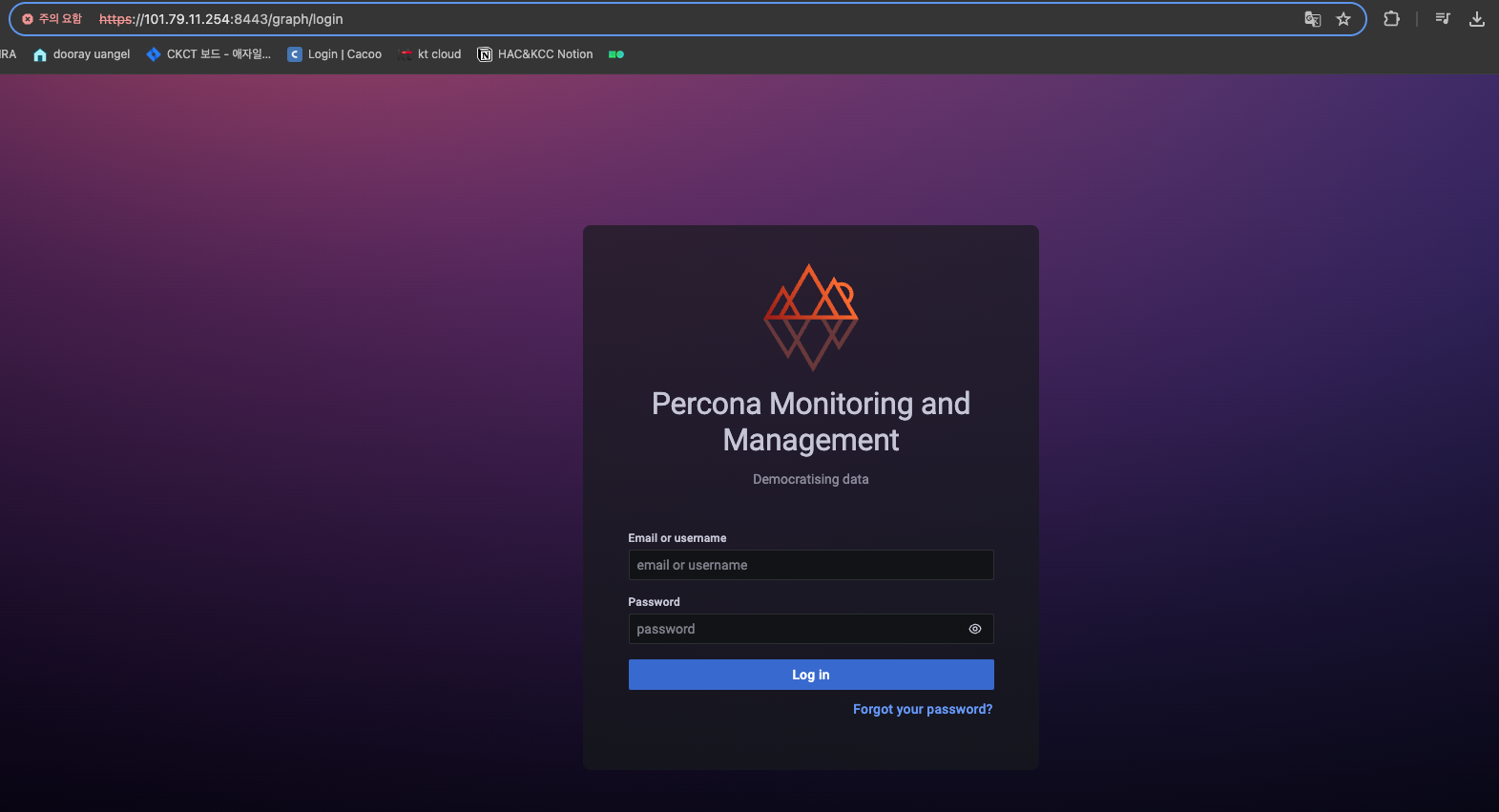The image size is (1499, 812).
Task: Open the browser downloads icon
Action: coord(1477,18)
